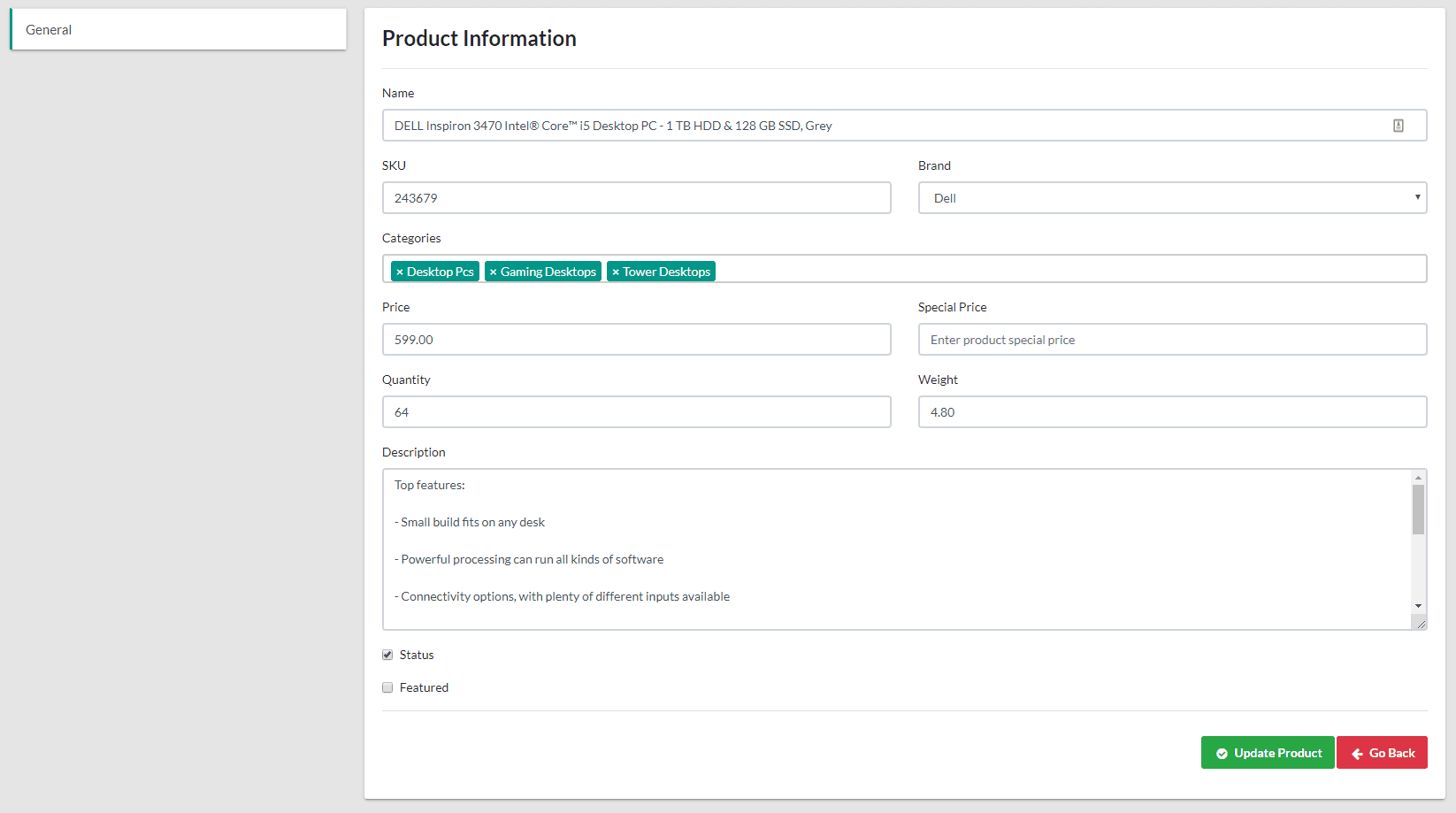Screen dimensions: 1456x813
Task: Click the Description scrollbar thumb
Action: pyautogui.click(x=1418, y=510)
